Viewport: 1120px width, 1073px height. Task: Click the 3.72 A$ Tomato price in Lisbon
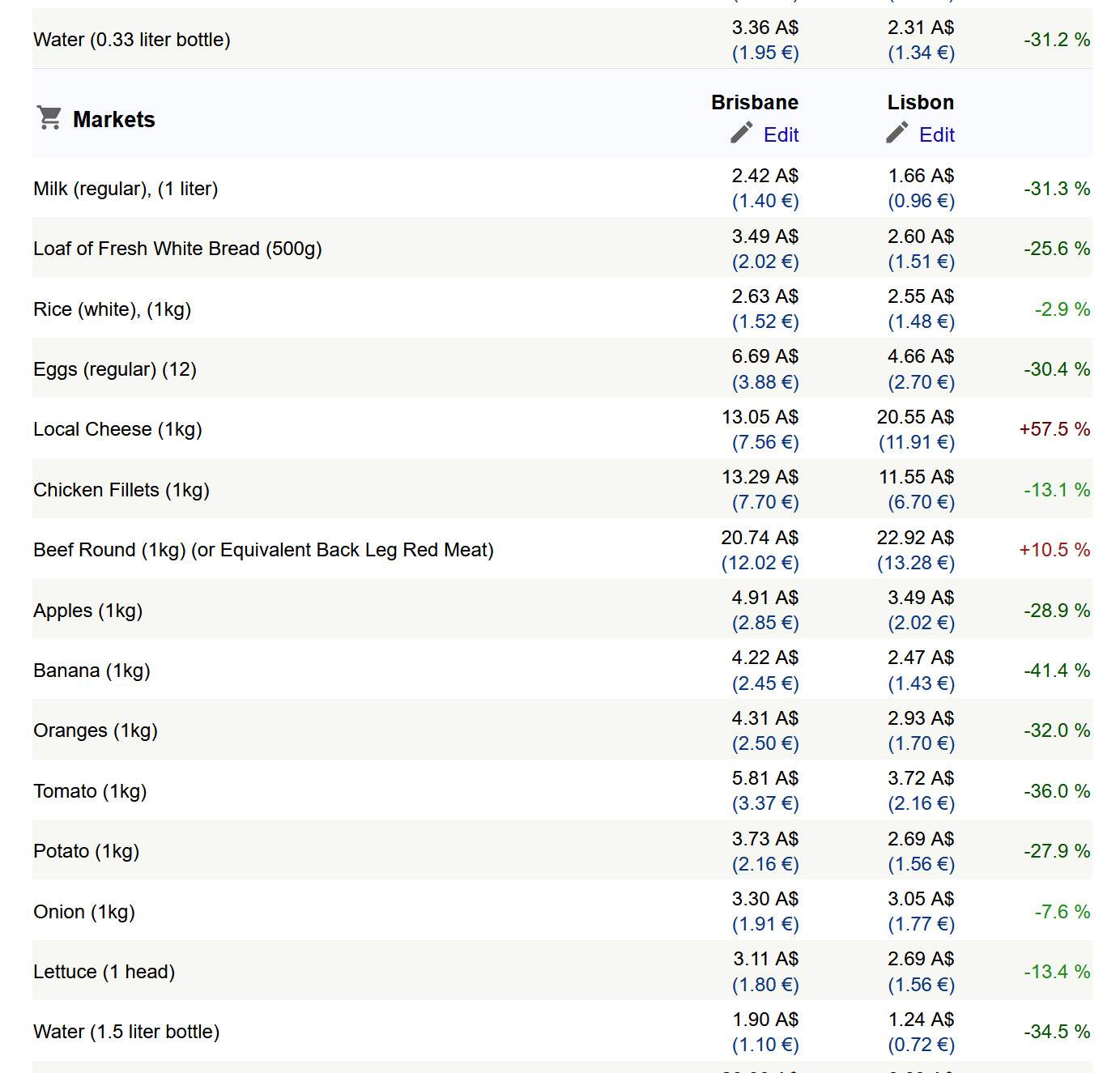click(920, 778)
